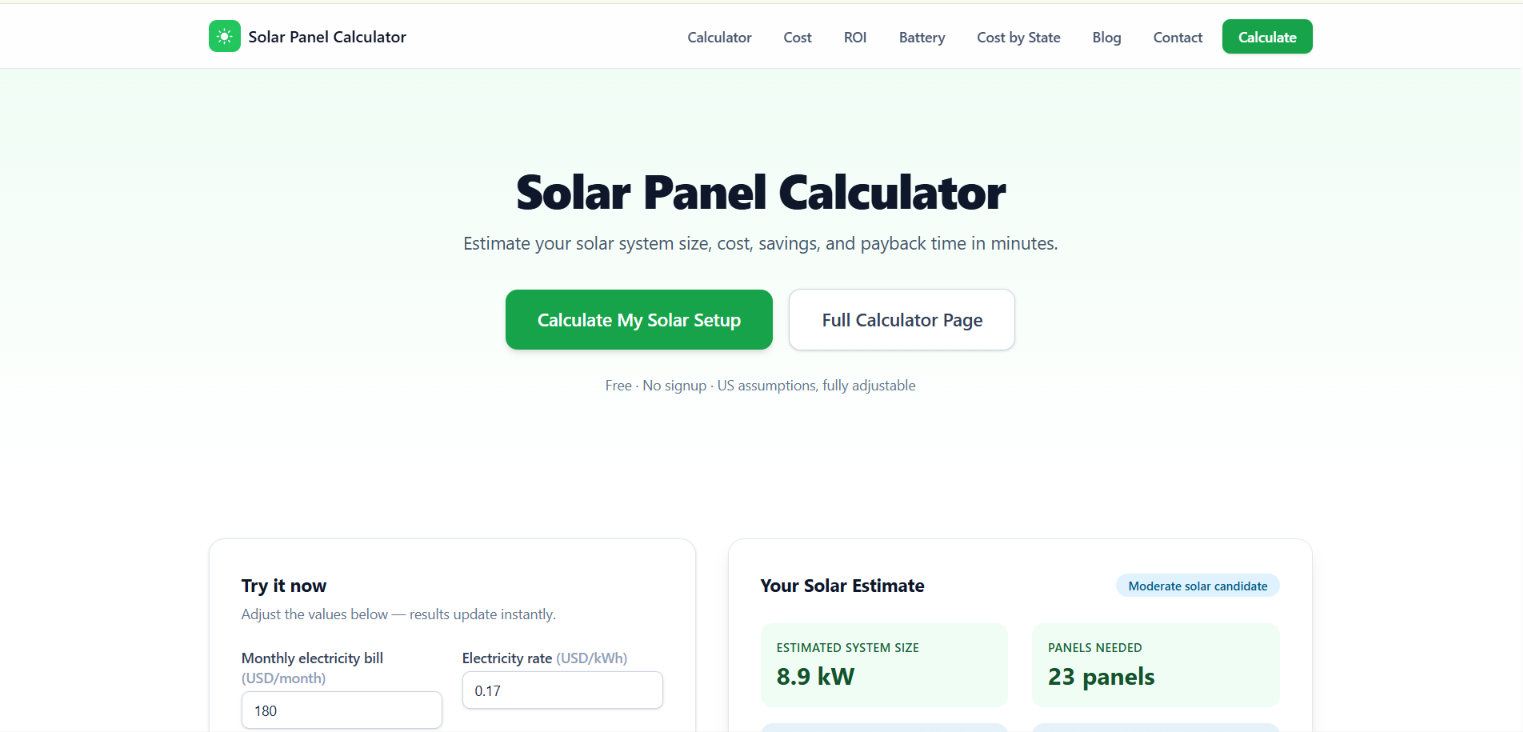Visit the Blog link
The height and width of the screenshot is (732, 1523).
(1106, 37)
